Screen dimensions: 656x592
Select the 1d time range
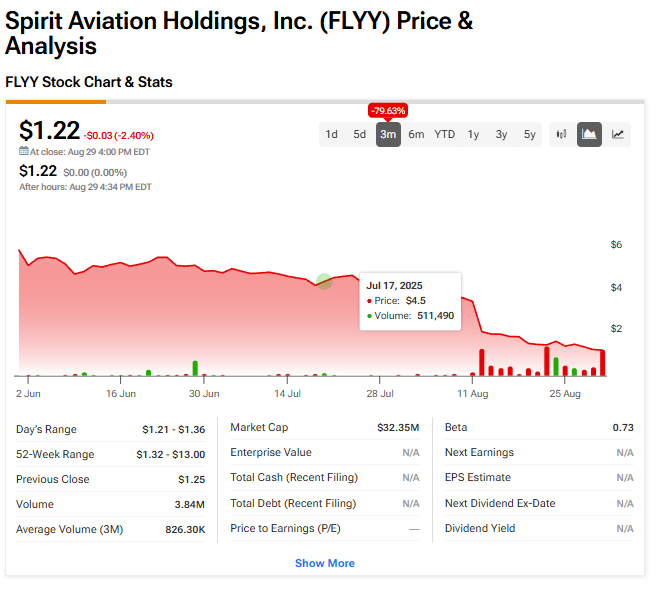pyautogui.click(x=332, y=134)
